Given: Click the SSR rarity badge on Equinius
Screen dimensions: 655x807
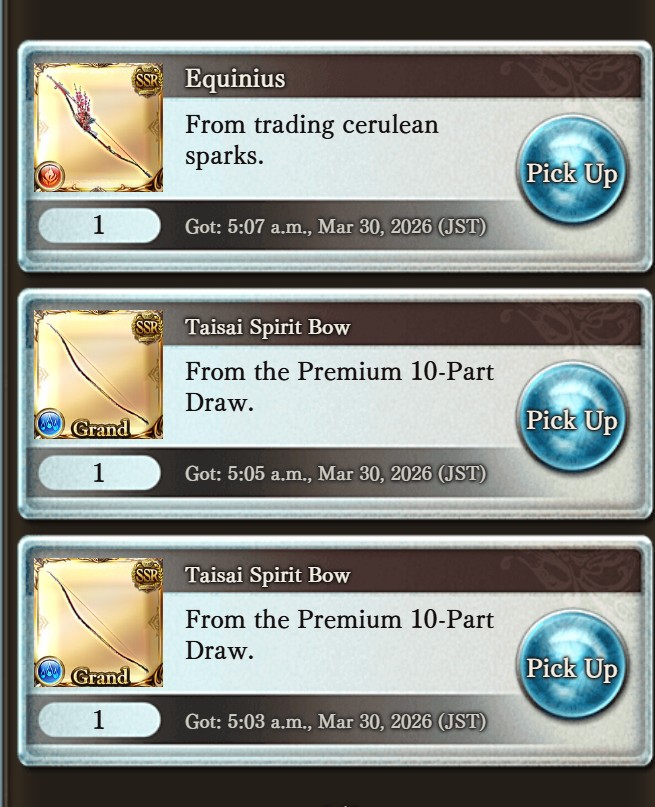Looking at the screenshot, I should (x=148, y=80).
